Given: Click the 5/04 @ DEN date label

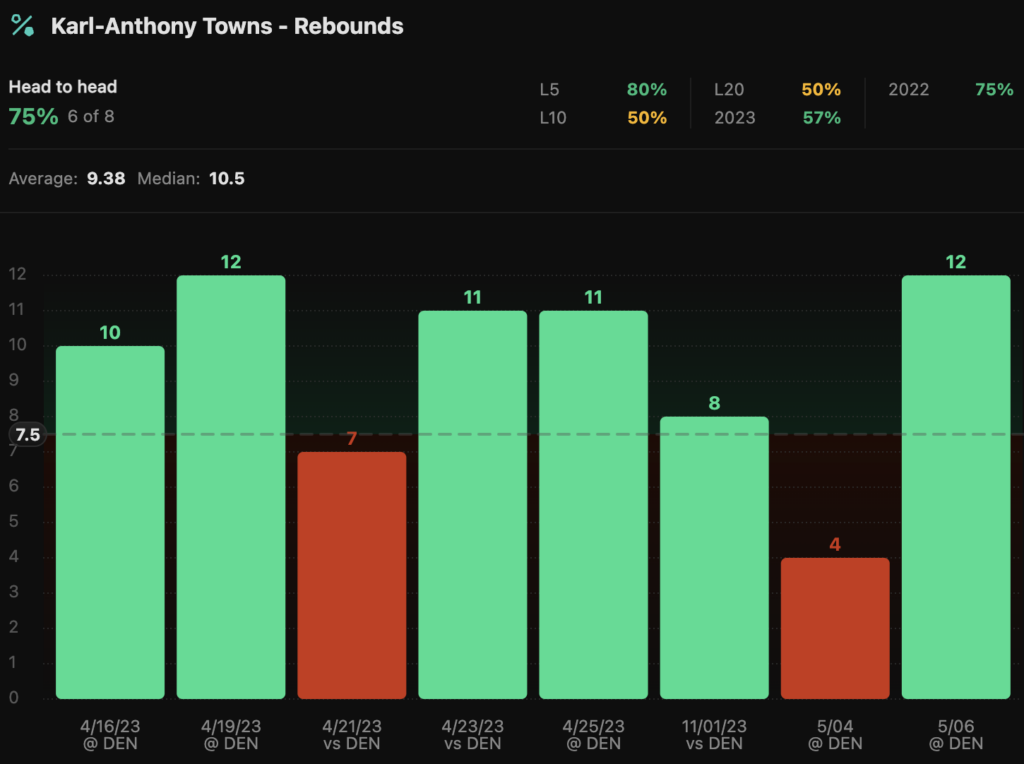Looking at the screenshot, I should point(835,735).
